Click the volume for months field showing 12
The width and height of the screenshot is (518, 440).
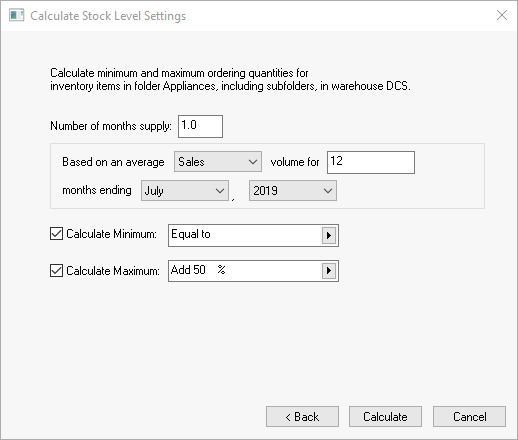coord(371,162)
